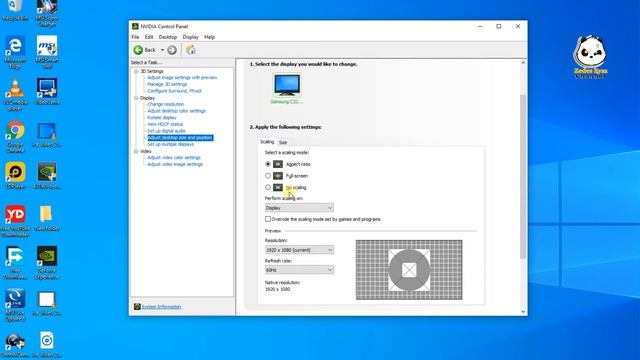Viewport: 640px width, 360px height.
Task: Open the Display menu
Action: pos(190,37)
